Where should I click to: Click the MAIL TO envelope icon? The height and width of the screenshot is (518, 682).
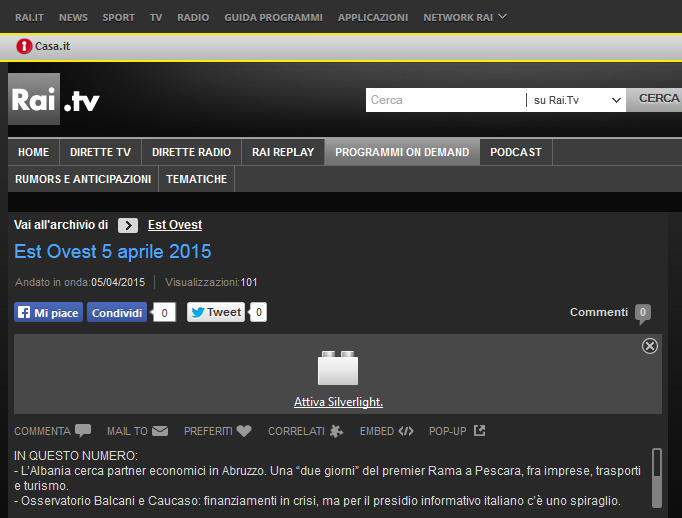160,431
